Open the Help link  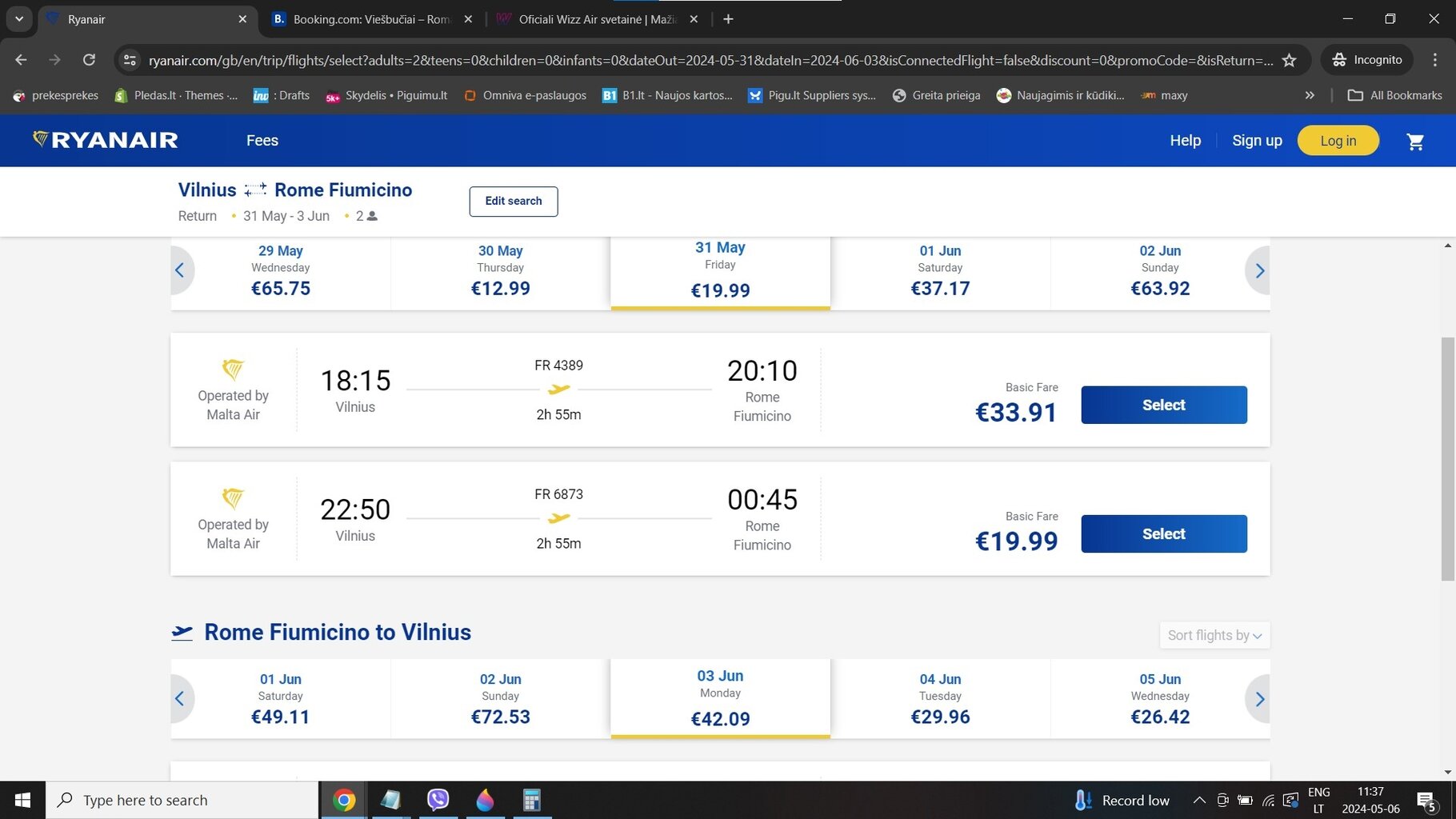click(1186, 141)
